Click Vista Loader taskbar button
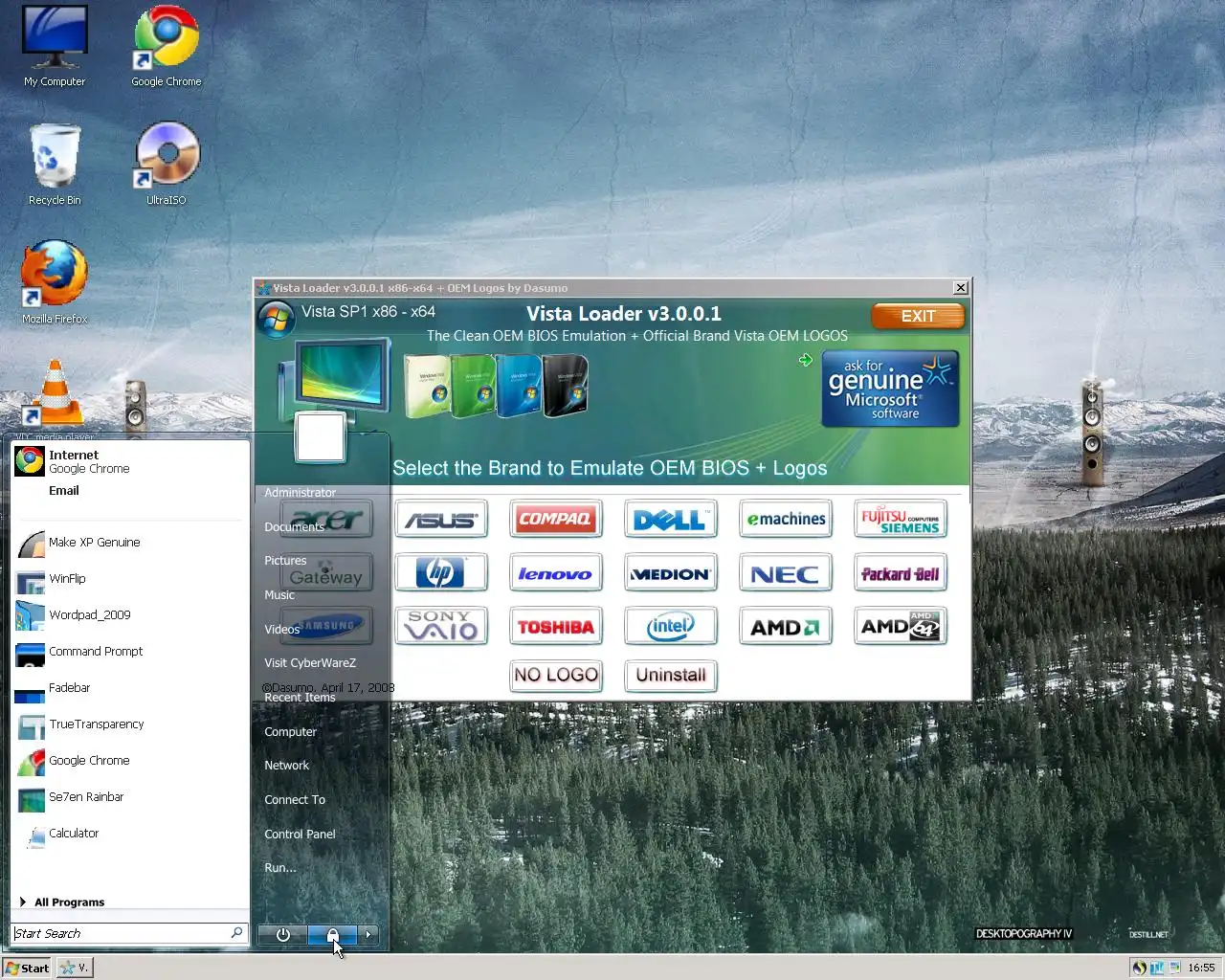 (75, 968)
